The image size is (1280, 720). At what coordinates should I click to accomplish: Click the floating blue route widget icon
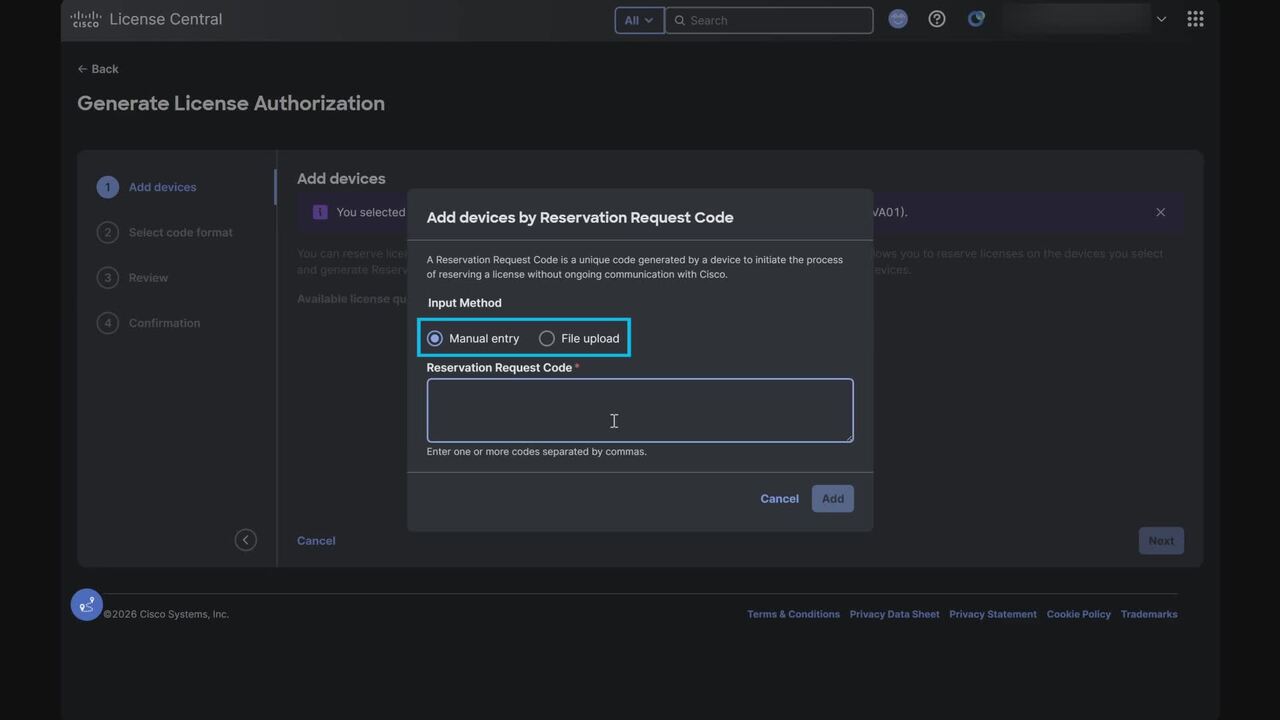point(87,604)
